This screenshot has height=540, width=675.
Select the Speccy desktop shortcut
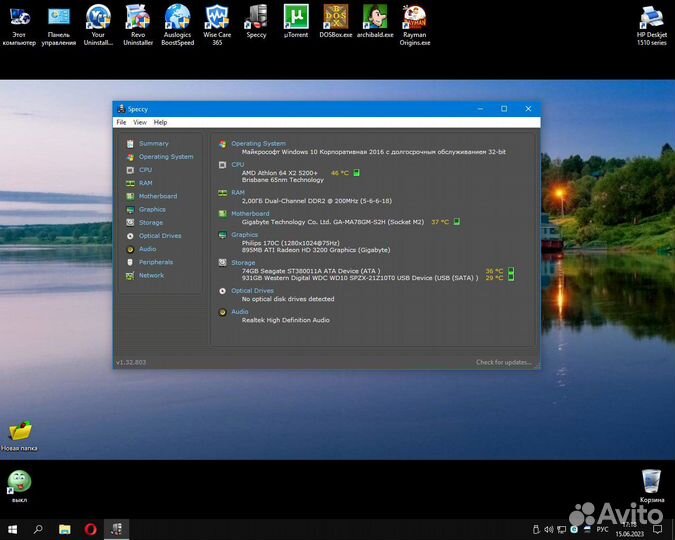256,22
